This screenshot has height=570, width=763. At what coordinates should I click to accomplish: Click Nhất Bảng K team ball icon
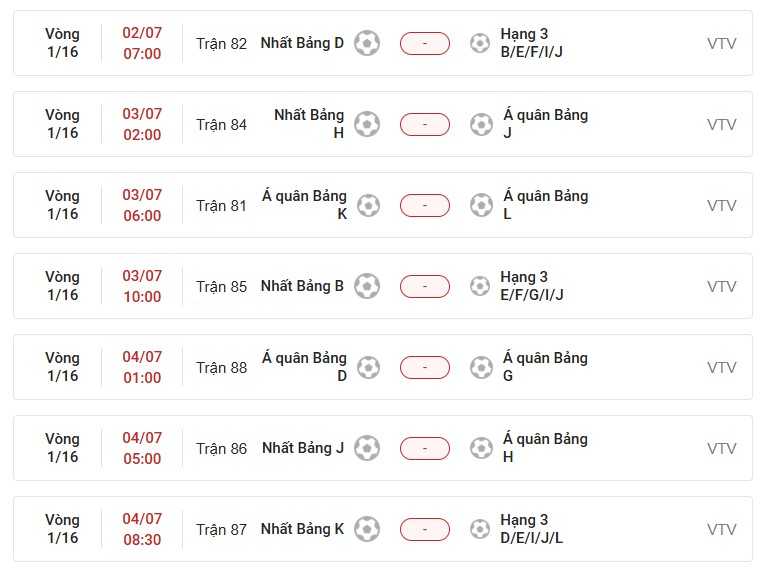point(367,529)
